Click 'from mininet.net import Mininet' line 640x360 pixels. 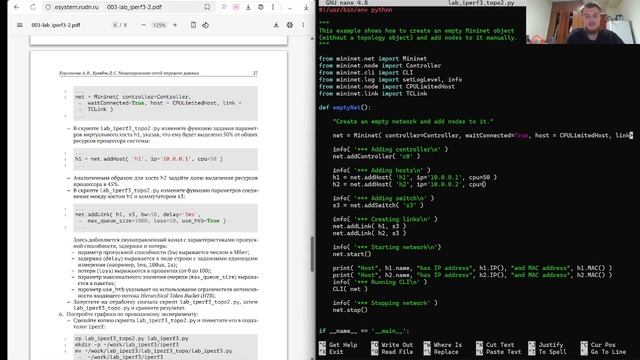[373, 58]
